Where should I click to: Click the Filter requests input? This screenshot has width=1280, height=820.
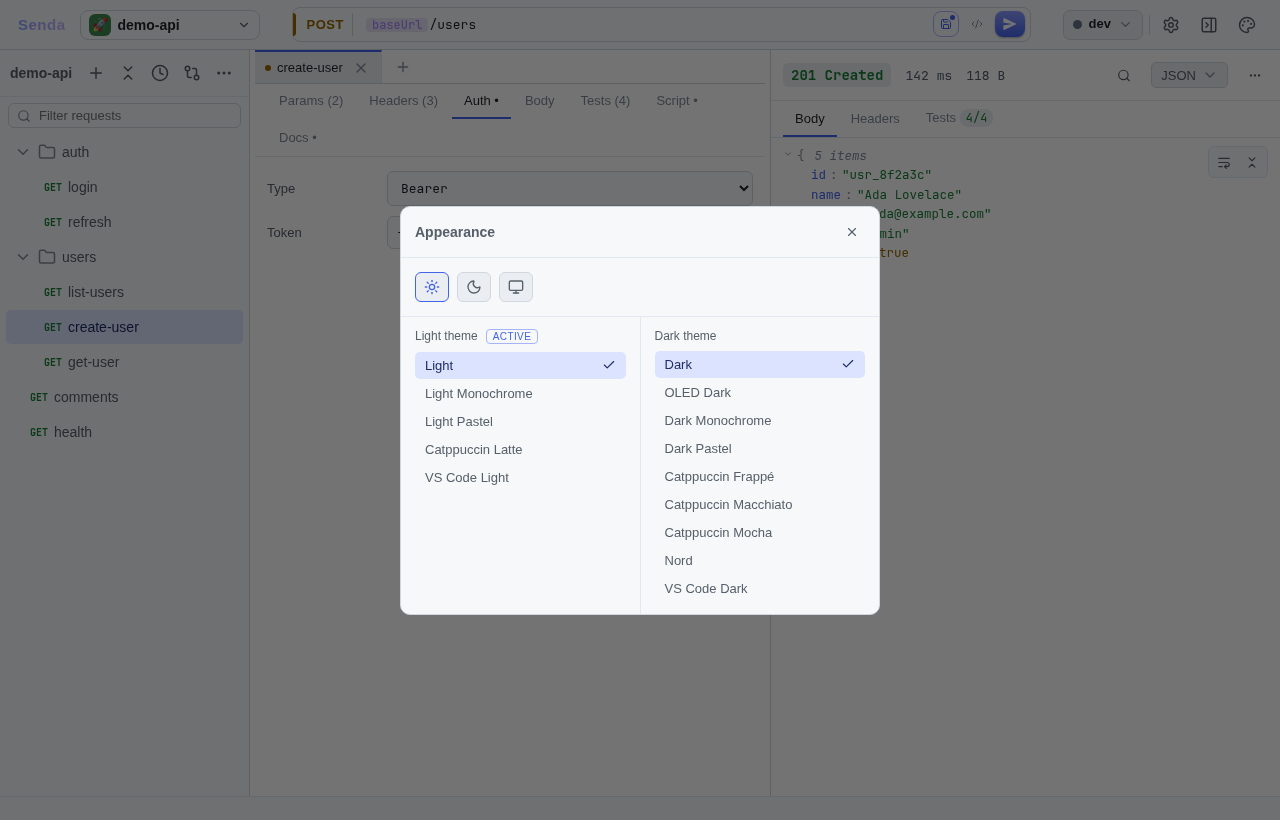(125, 116)
